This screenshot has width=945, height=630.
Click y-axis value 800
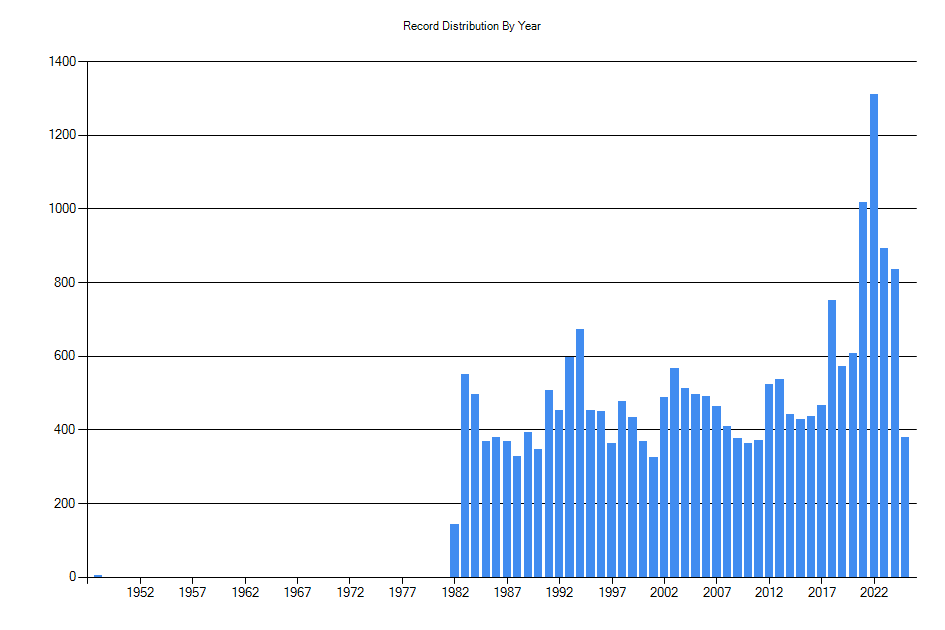pyautogui.click(x=65, y=282)
